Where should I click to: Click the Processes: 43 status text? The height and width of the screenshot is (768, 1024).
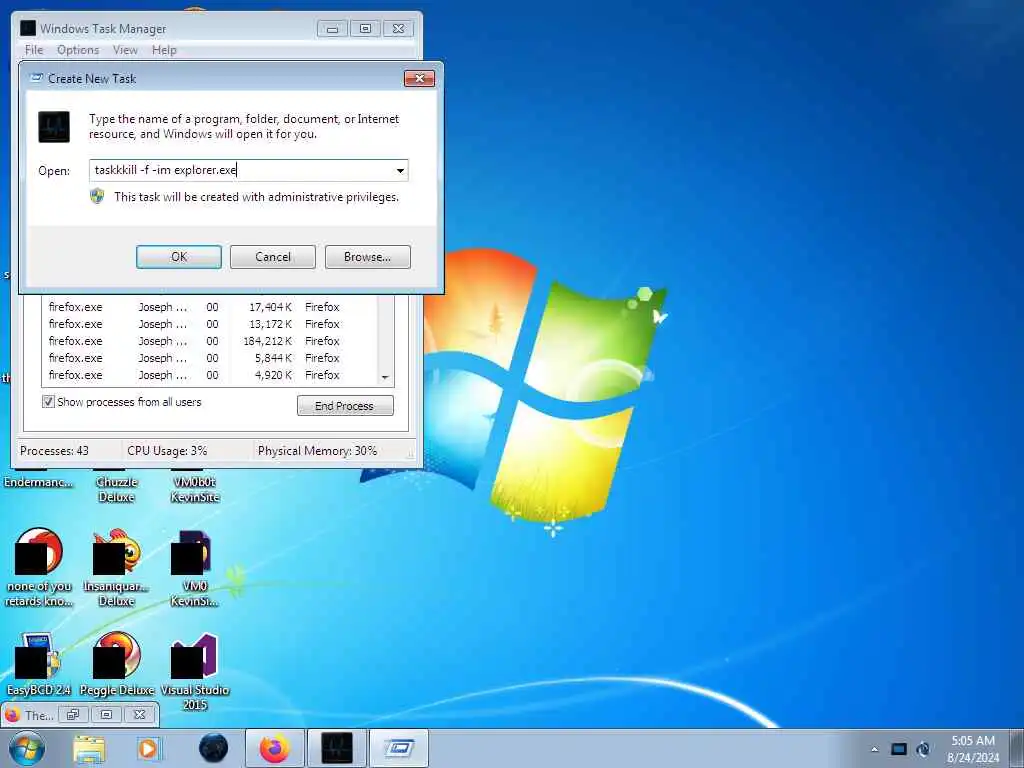click(54, 451)
